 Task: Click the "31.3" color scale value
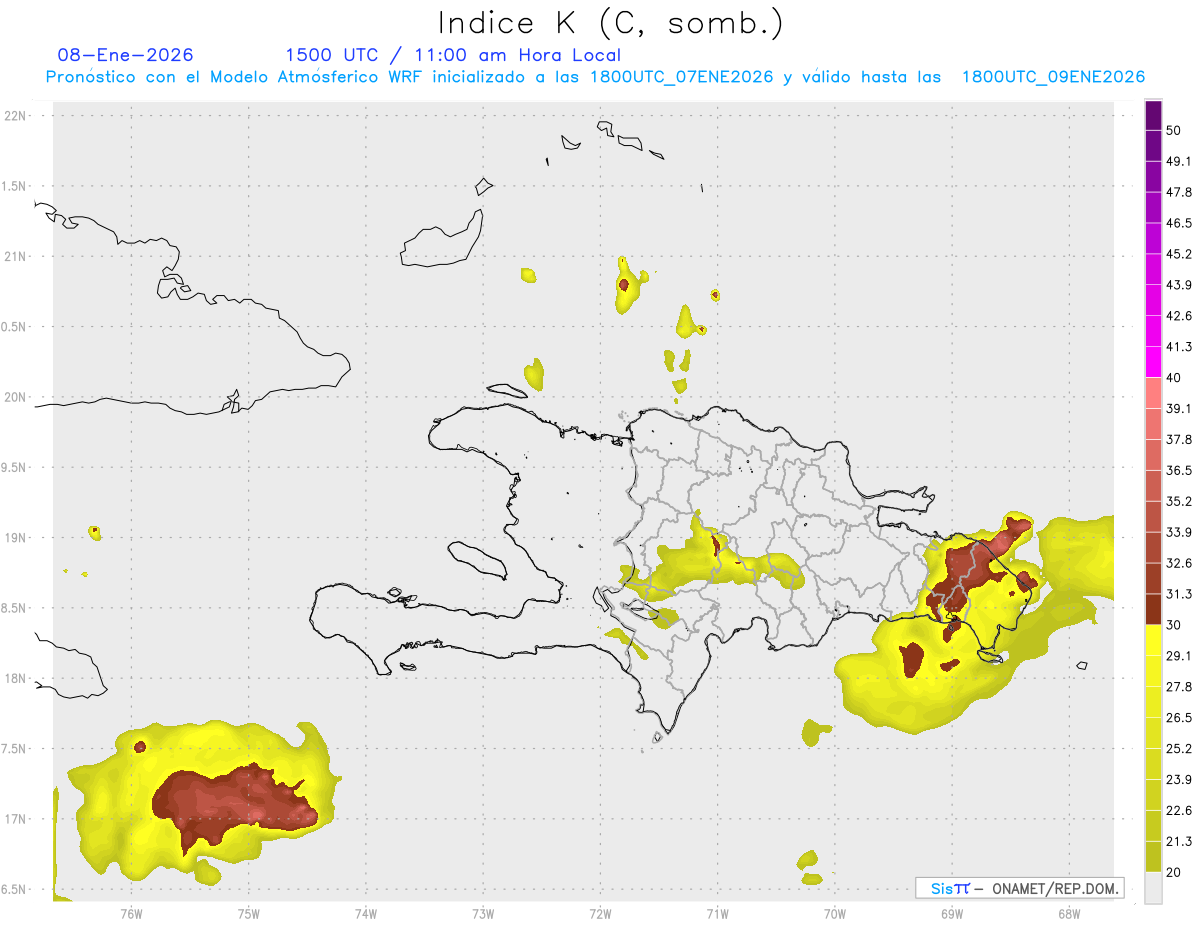pos(1180,594)
